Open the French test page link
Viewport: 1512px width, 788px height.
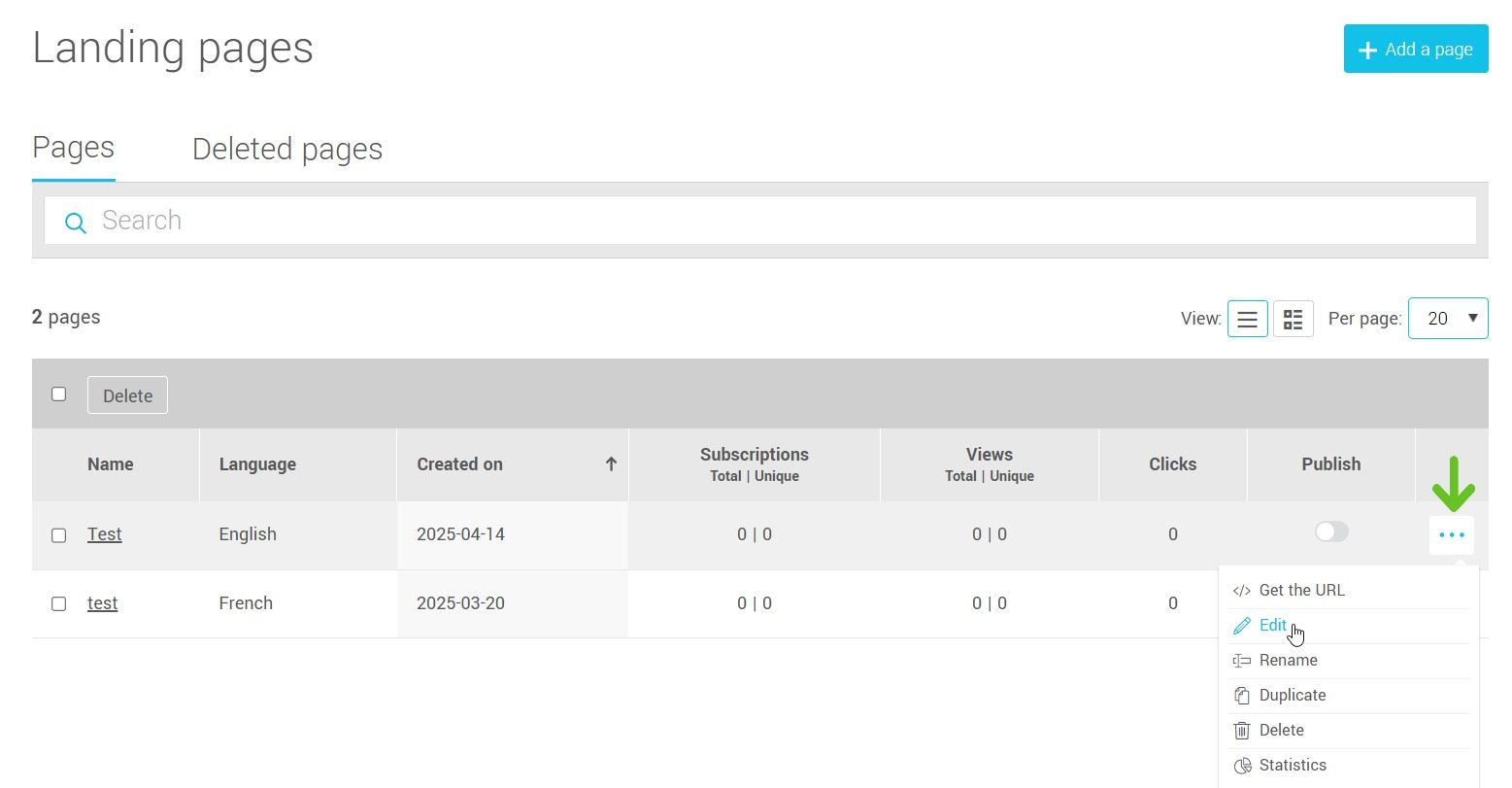click(x=102, y=603)
